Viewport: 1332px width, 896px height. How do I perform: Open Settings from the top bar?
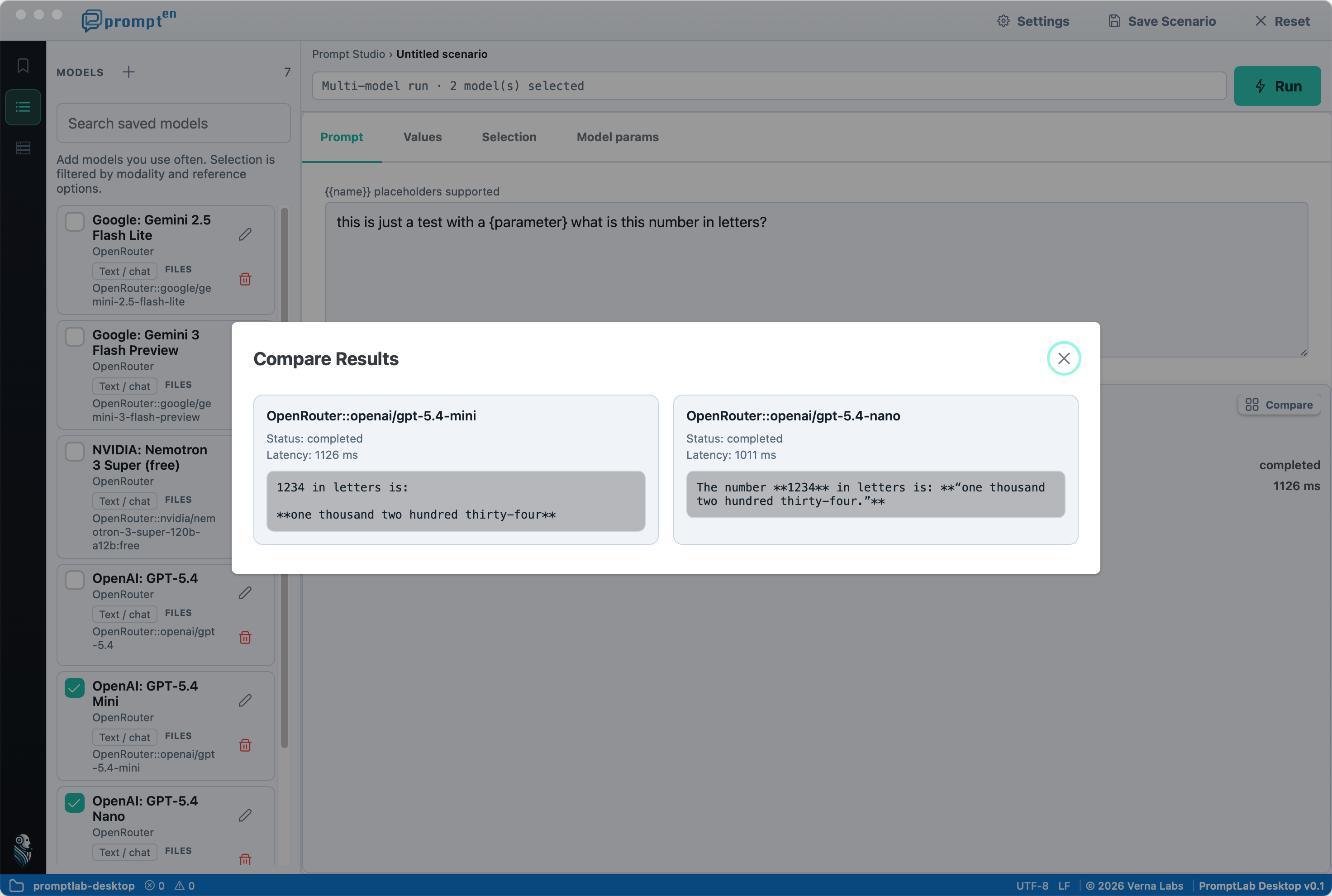coord(1033,21)
